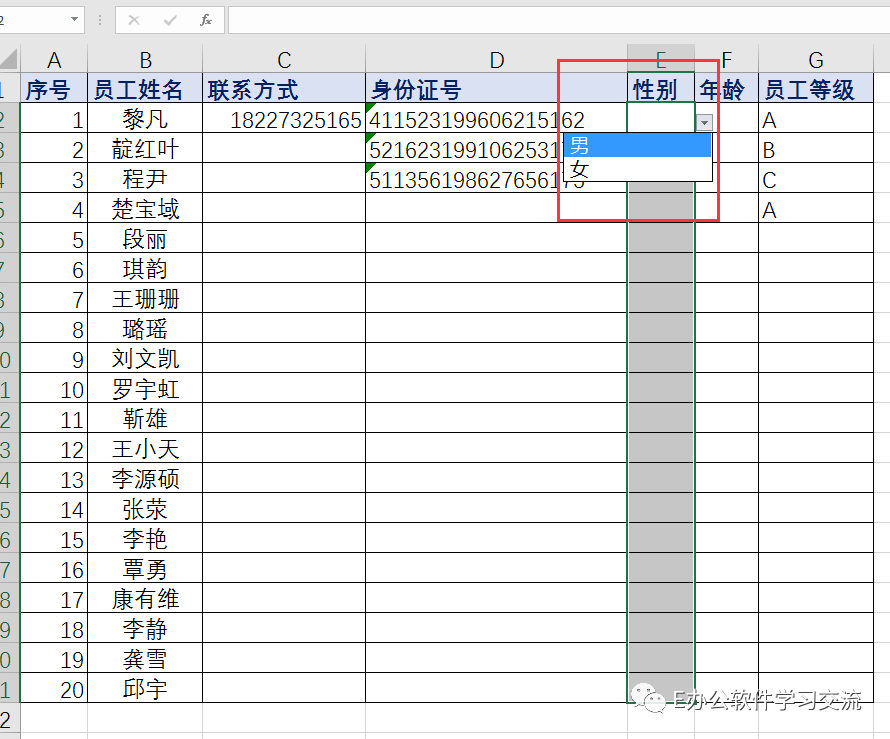Image resolution: width=890 pixels, height=739 pixels.
Task: Click the name cell 李源硕
Action: pos(145,478)
